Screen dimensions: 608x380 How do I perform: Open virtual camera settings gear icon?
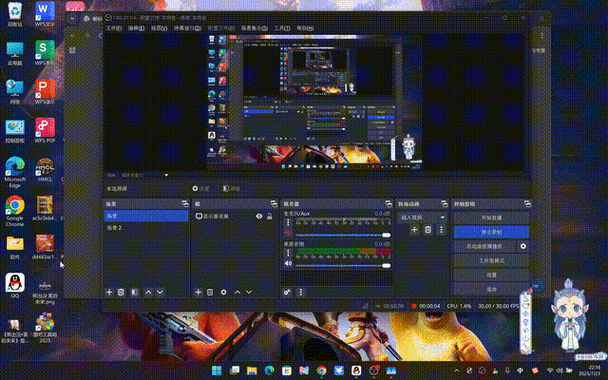tap(523, 246)
